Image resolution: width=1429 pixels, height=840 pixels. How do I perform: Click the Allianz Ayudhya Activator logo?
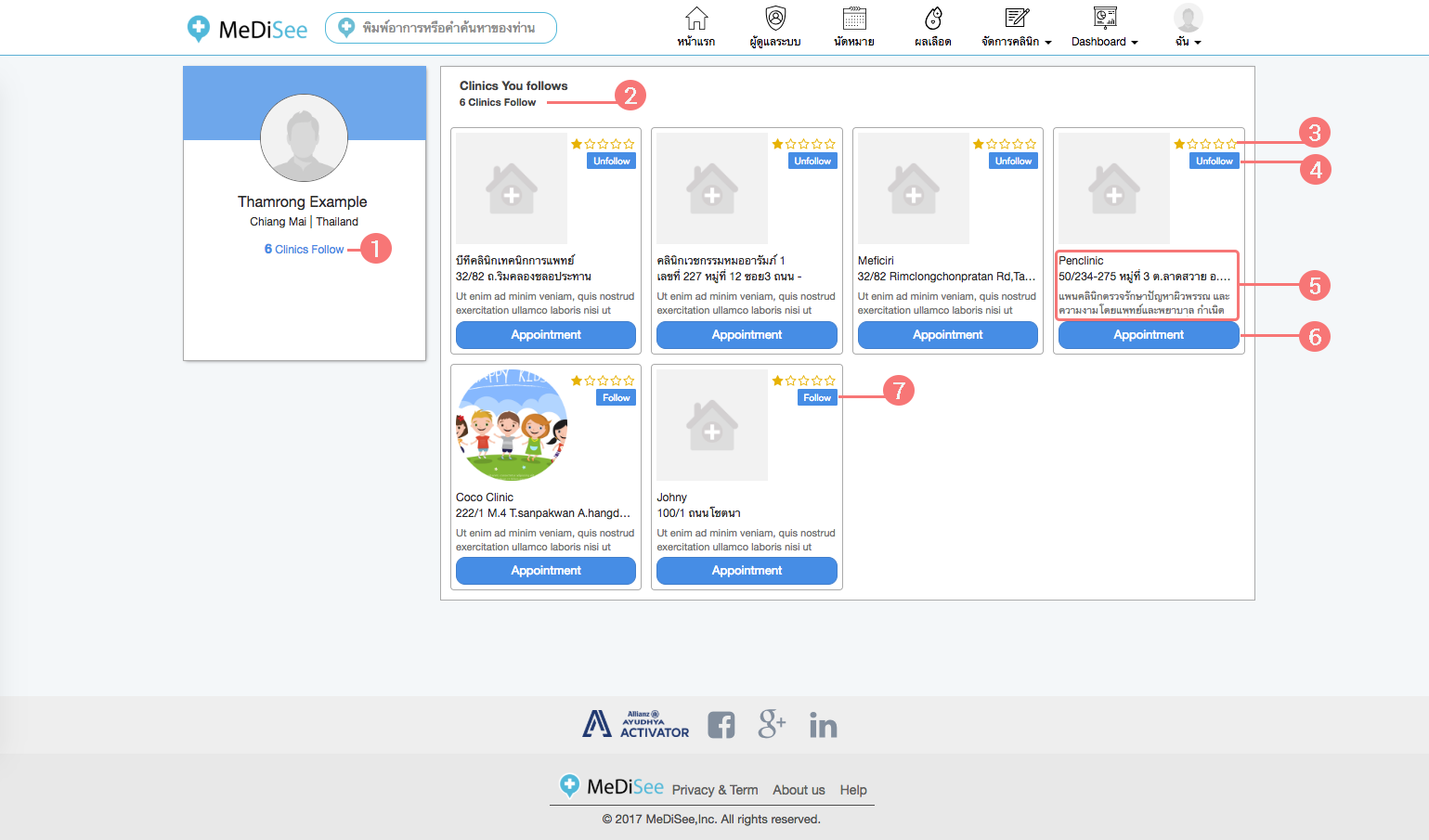[636, 724]
